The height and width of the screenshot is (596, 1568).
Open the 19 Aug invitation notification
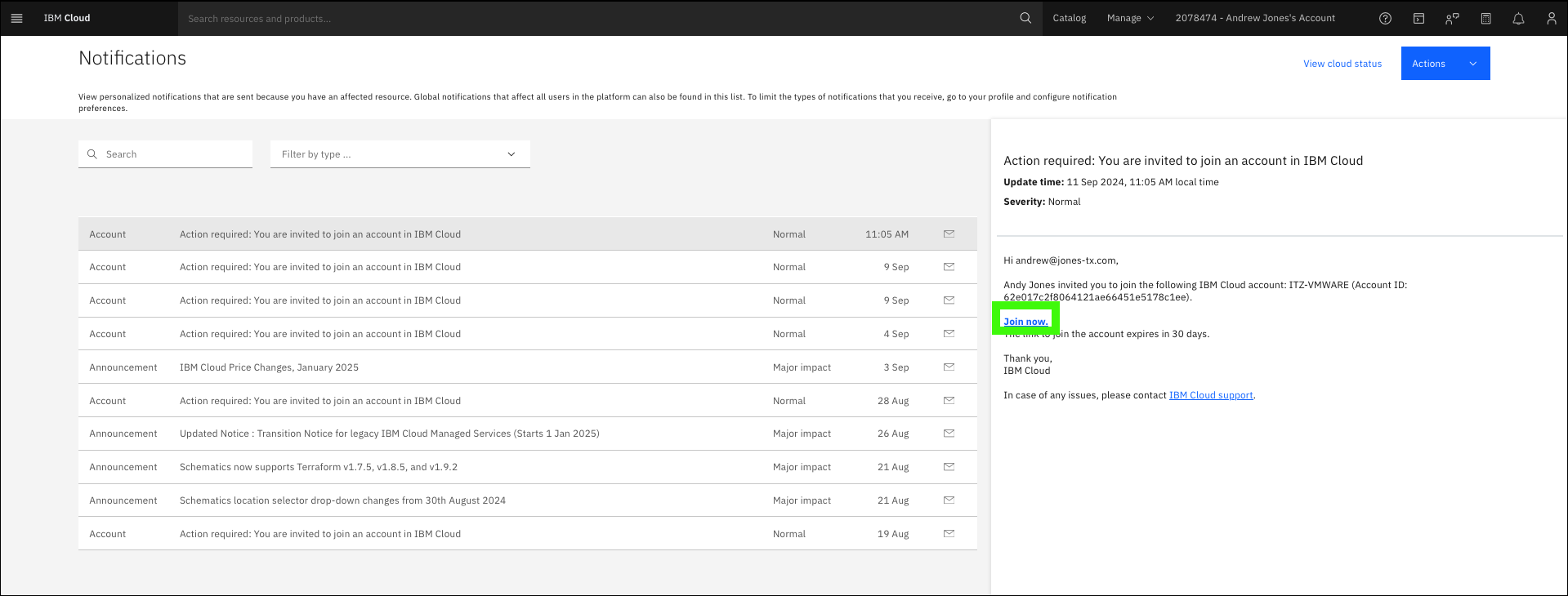528,534
